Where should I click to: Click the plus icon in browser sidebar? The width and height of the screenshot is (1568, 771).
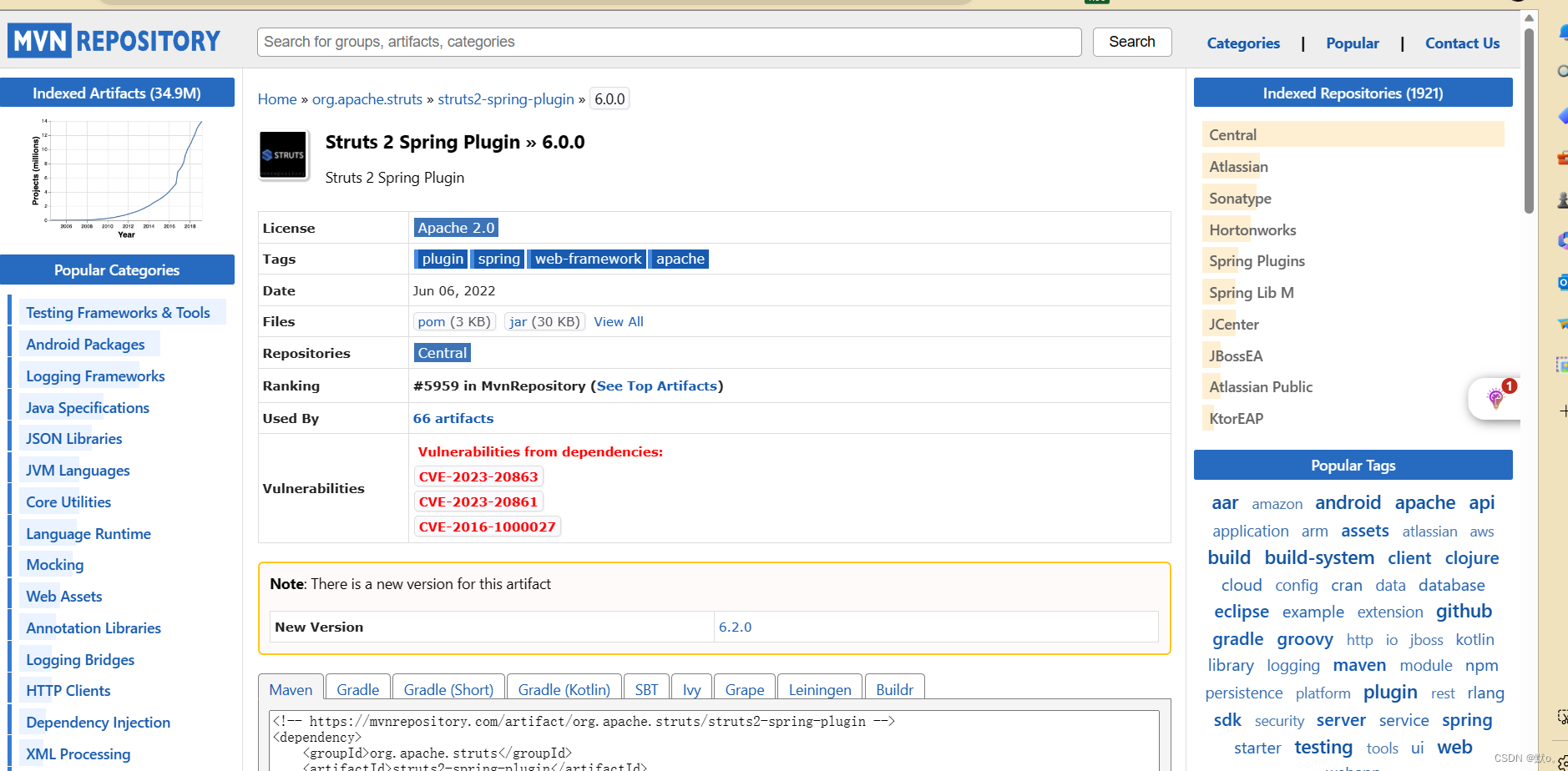point(1563,411)
